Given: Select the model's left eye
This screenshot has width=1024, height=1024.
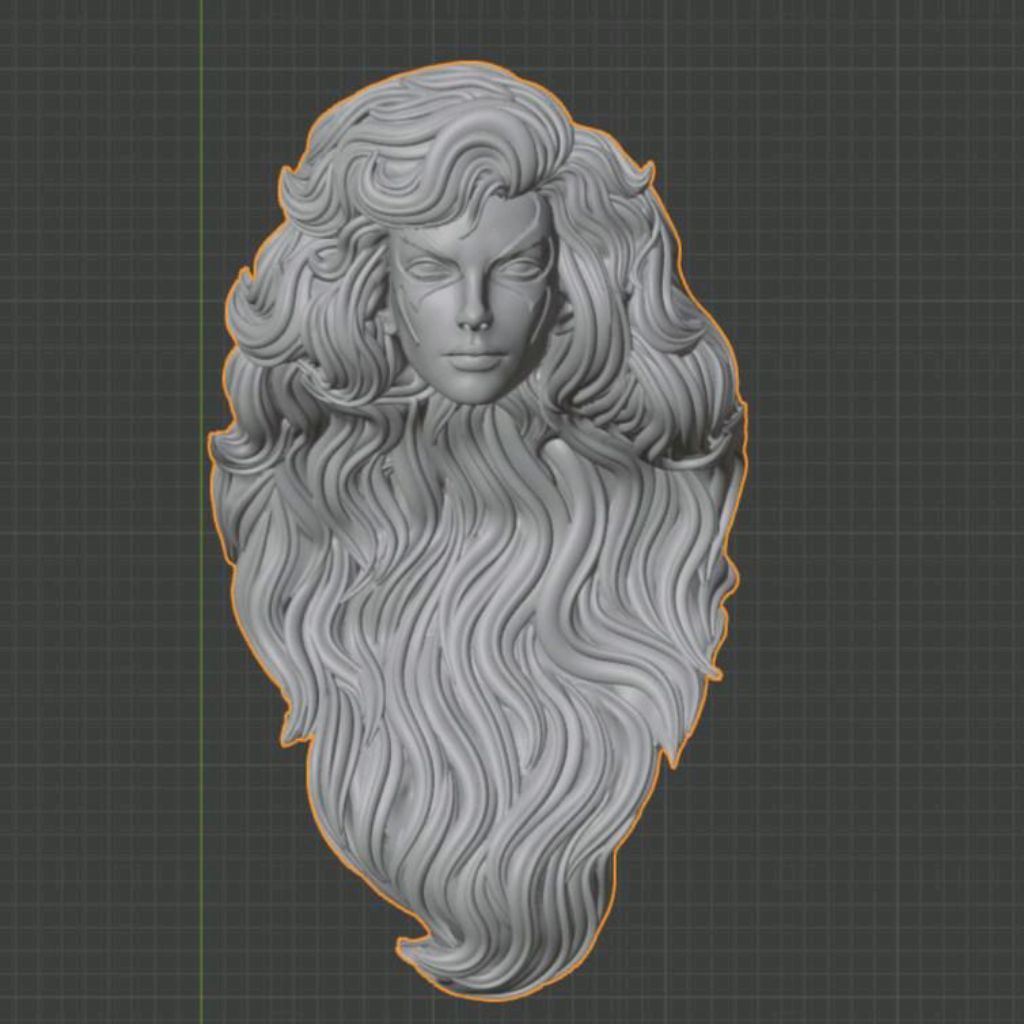Looking at the screenshot, I should pyautogui.click(x=520, y=268).
